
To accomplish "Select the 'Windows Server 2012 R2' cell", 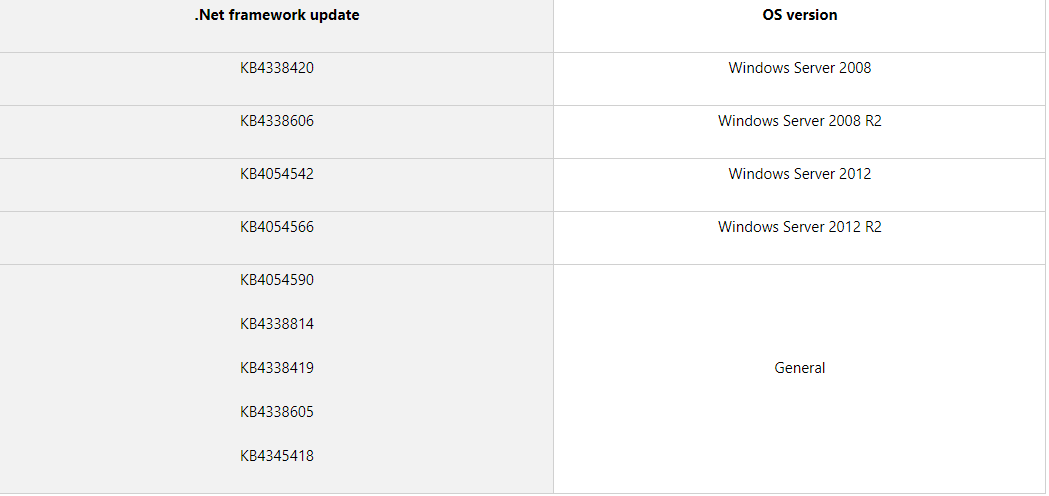I will 799,227.
